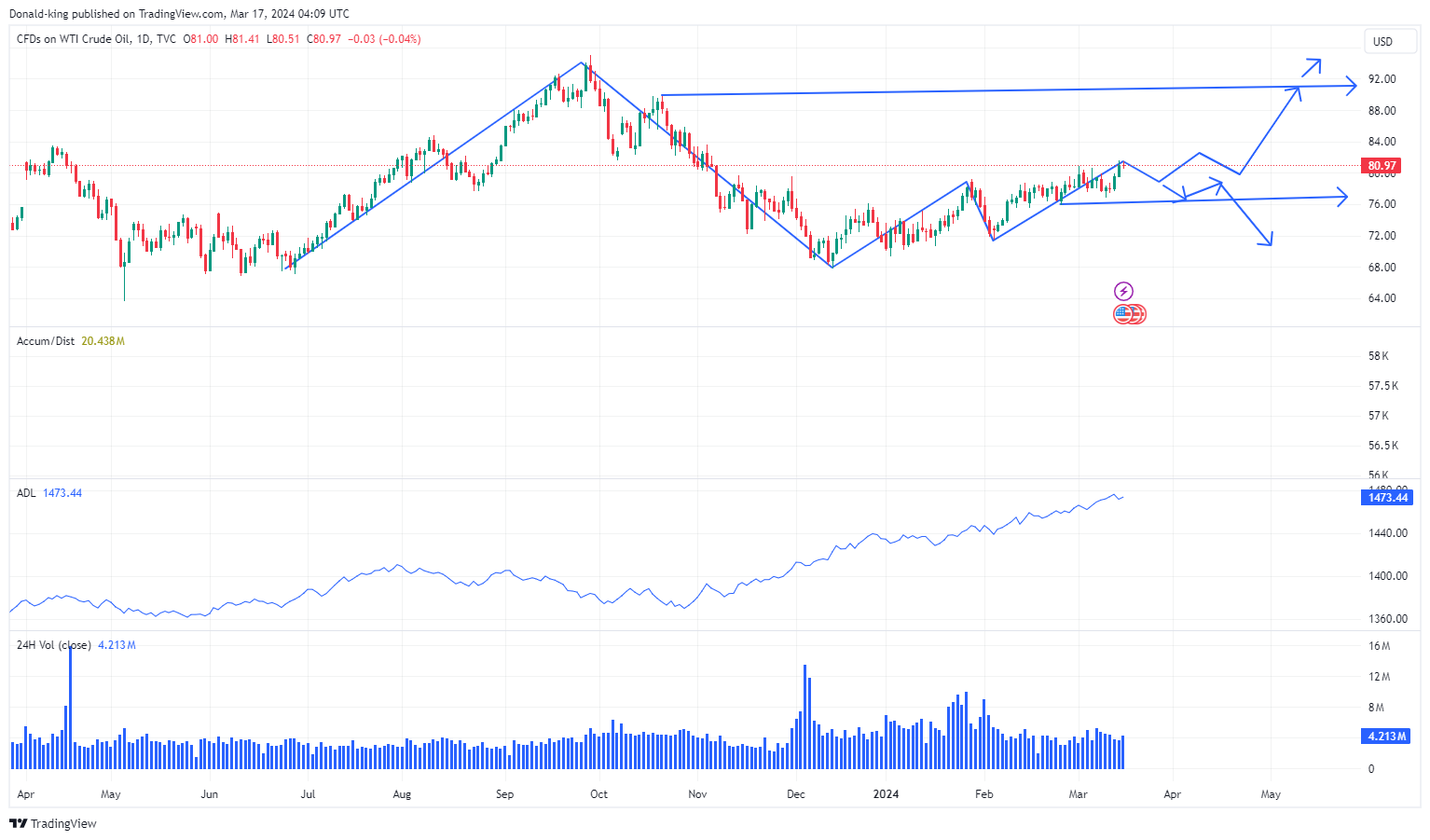Click the 68.00 price axis label
1430x840 pixels.
1382,268
